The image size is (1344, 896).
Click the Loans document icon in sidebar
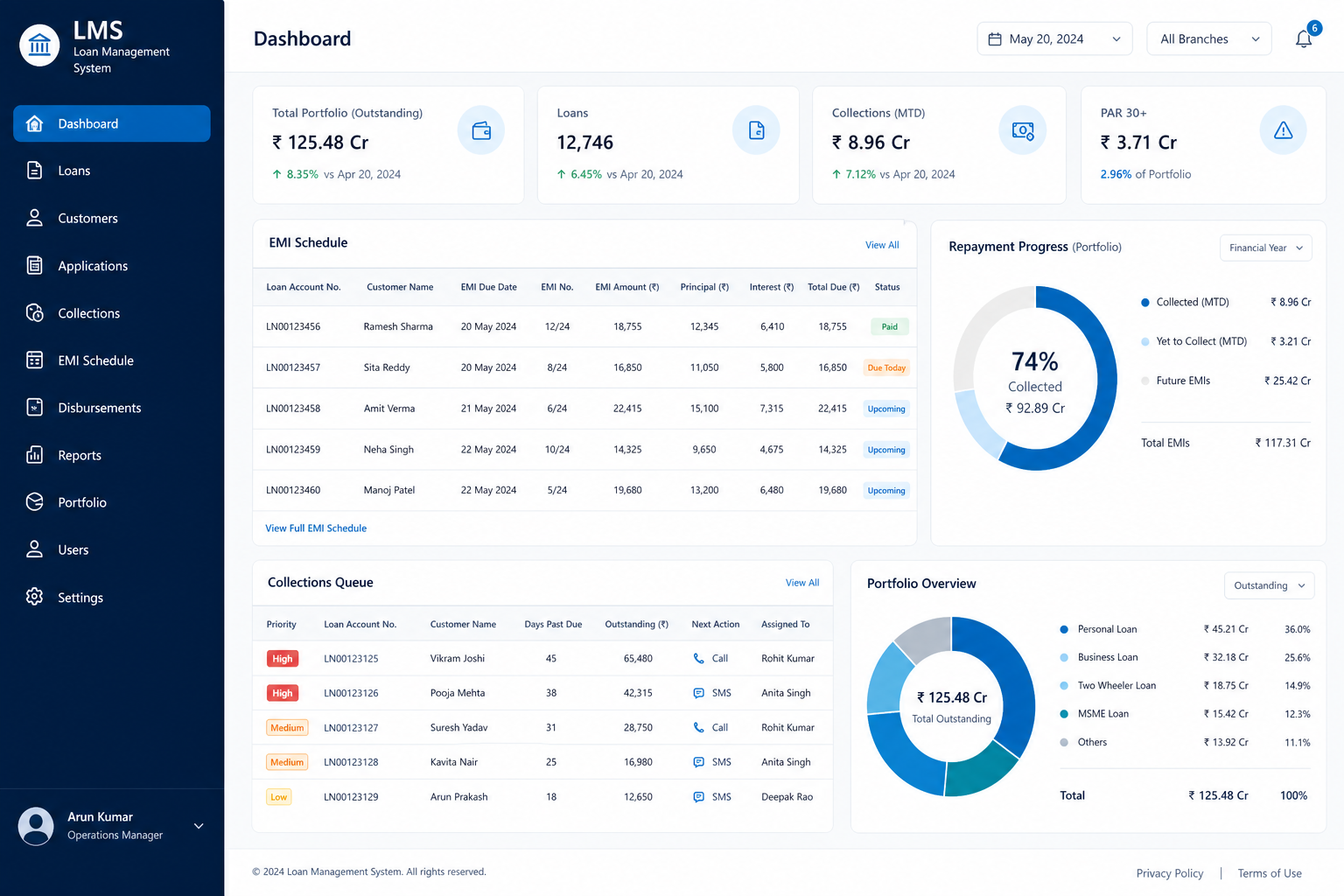pyautogui.click(x=35, y=171)
